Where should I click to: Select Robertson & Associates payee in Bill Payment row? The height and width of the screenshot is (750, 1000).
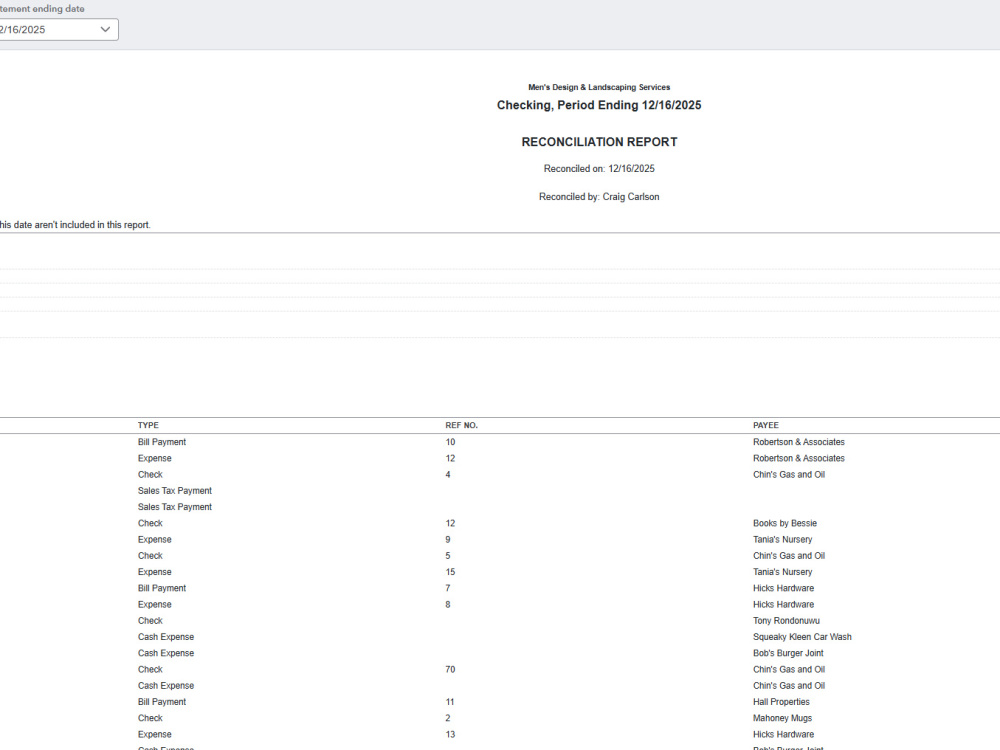pos(798,442)
